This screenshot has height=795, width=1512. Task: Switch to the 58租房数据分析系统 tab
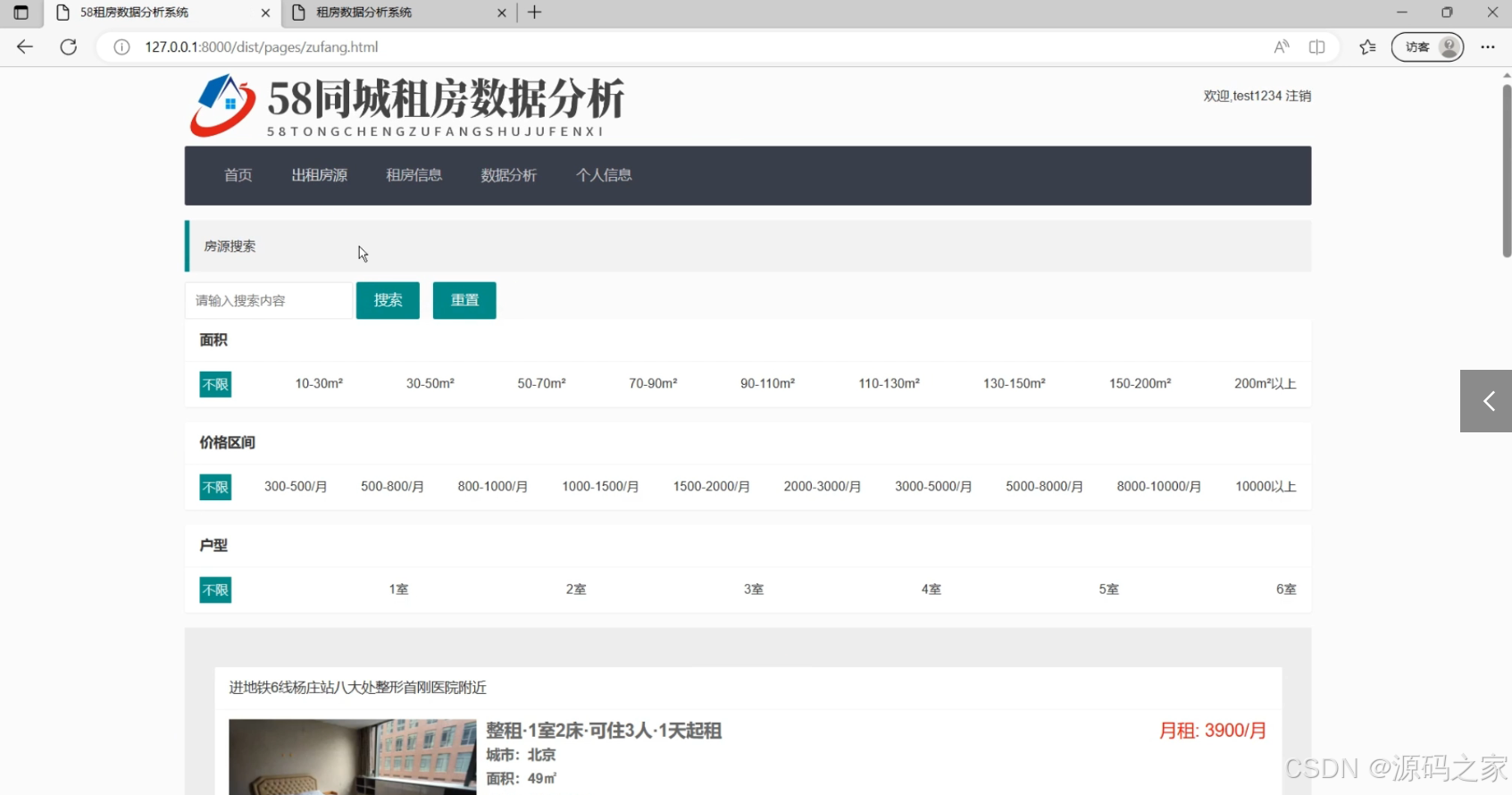tap(163, 13)
